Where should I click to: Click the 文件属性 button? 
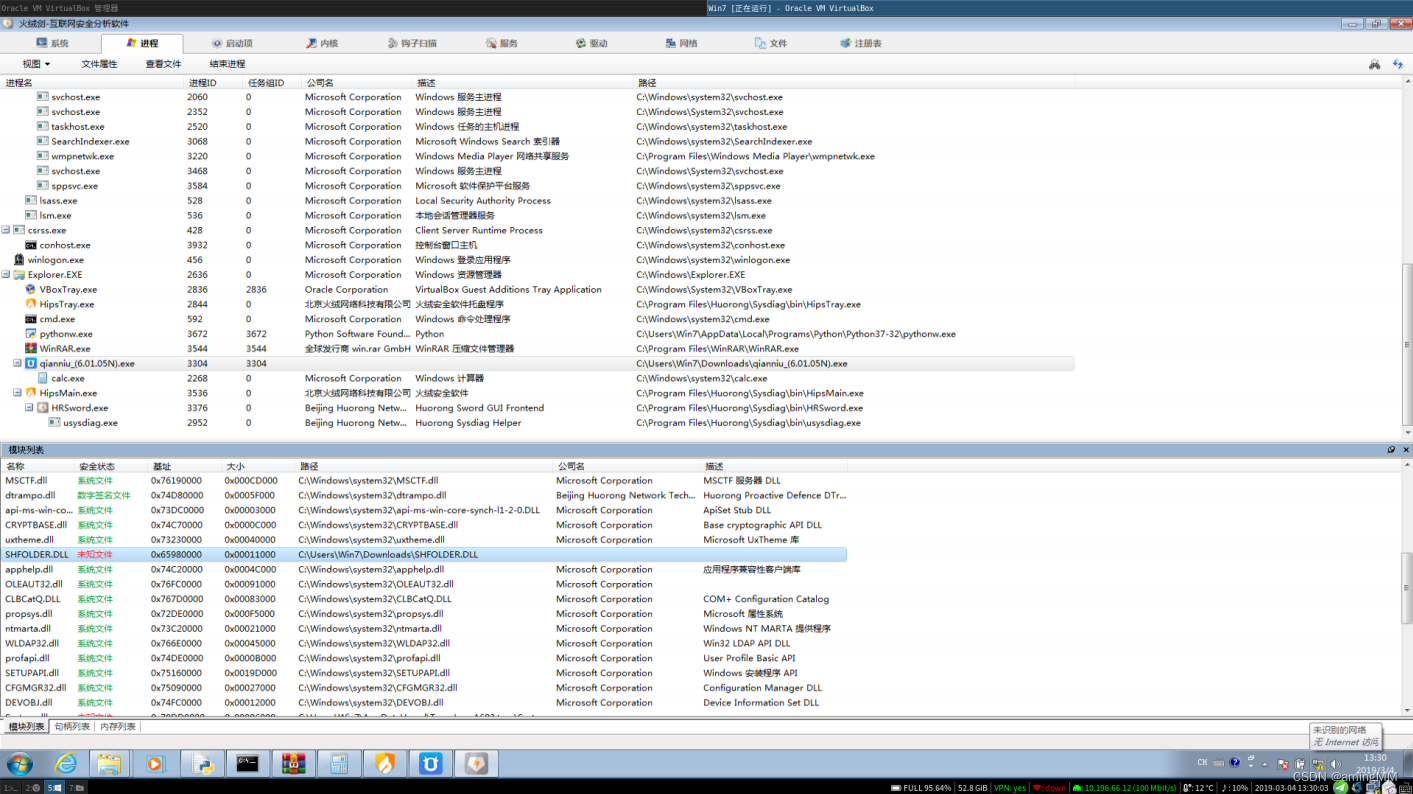pos(99,64)
